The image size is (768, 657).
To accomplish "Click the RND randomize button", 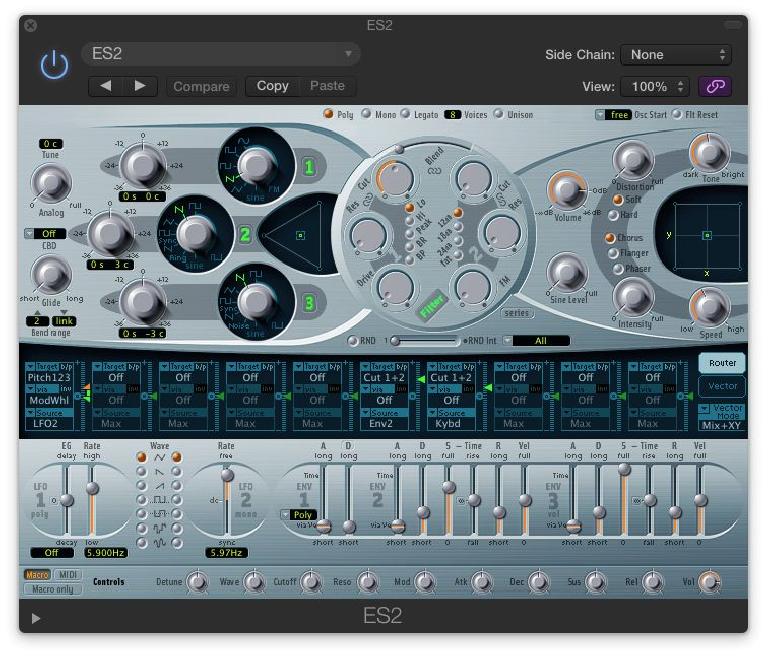I will click(x=352, y=341).
